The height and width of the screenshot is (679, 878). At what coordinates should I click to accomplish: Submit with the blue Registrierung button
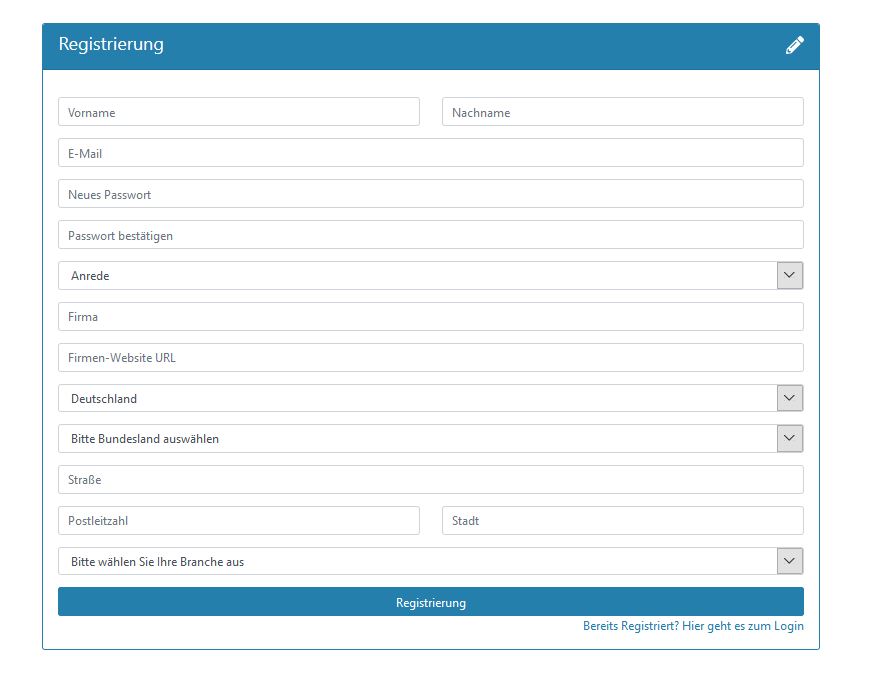(431, 602)
